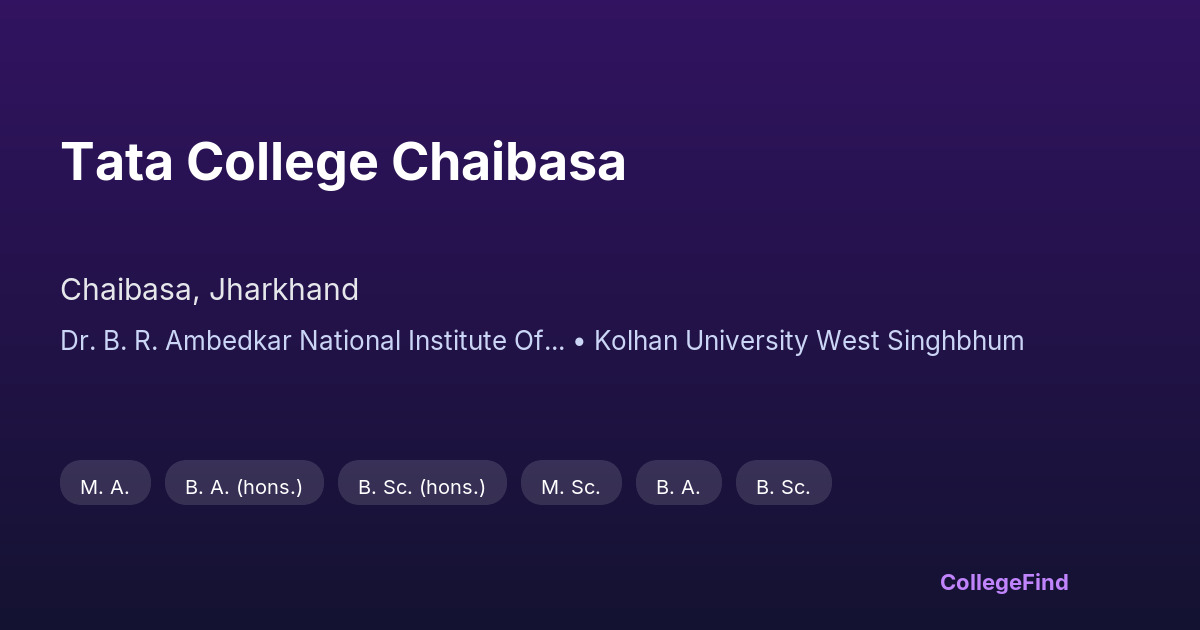Select the M. A. course tag
Image resolution: width=1200 pixels, height=630 pixels.
coord(105,487)
